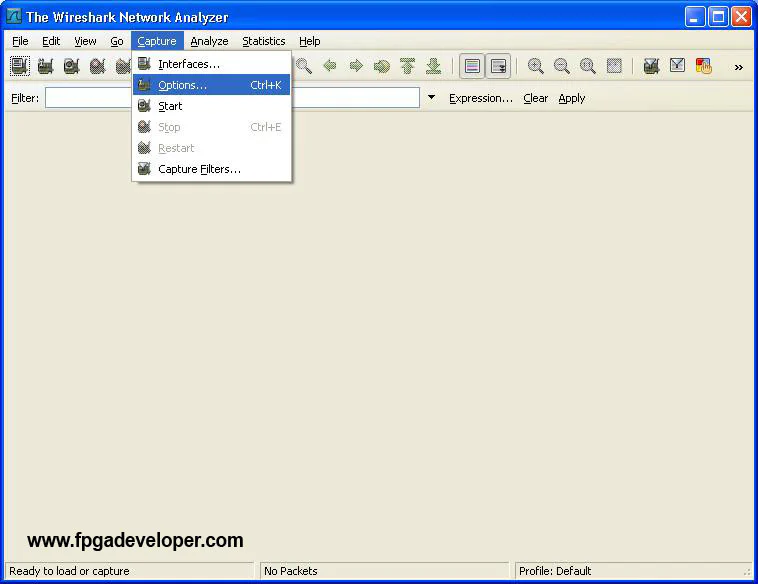Open the coloring rules icon

click(x=703, y=66)
